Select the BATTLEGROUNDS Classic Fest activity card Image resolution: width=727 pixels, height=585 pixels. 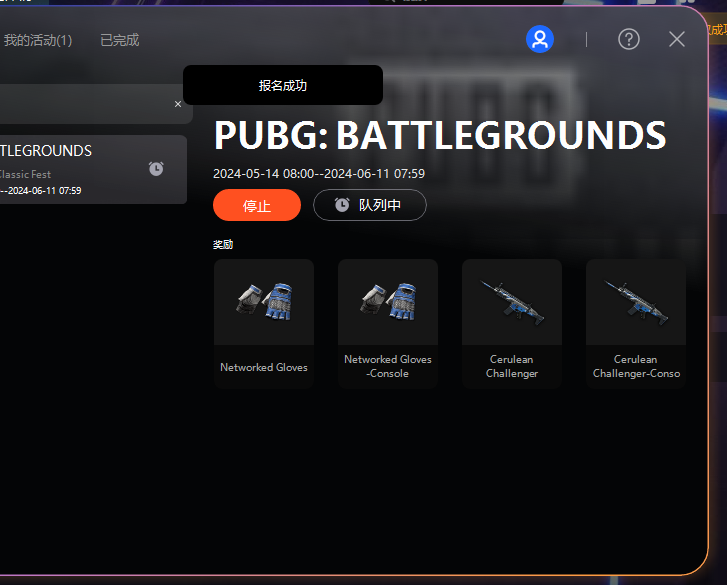coord(93,170)
